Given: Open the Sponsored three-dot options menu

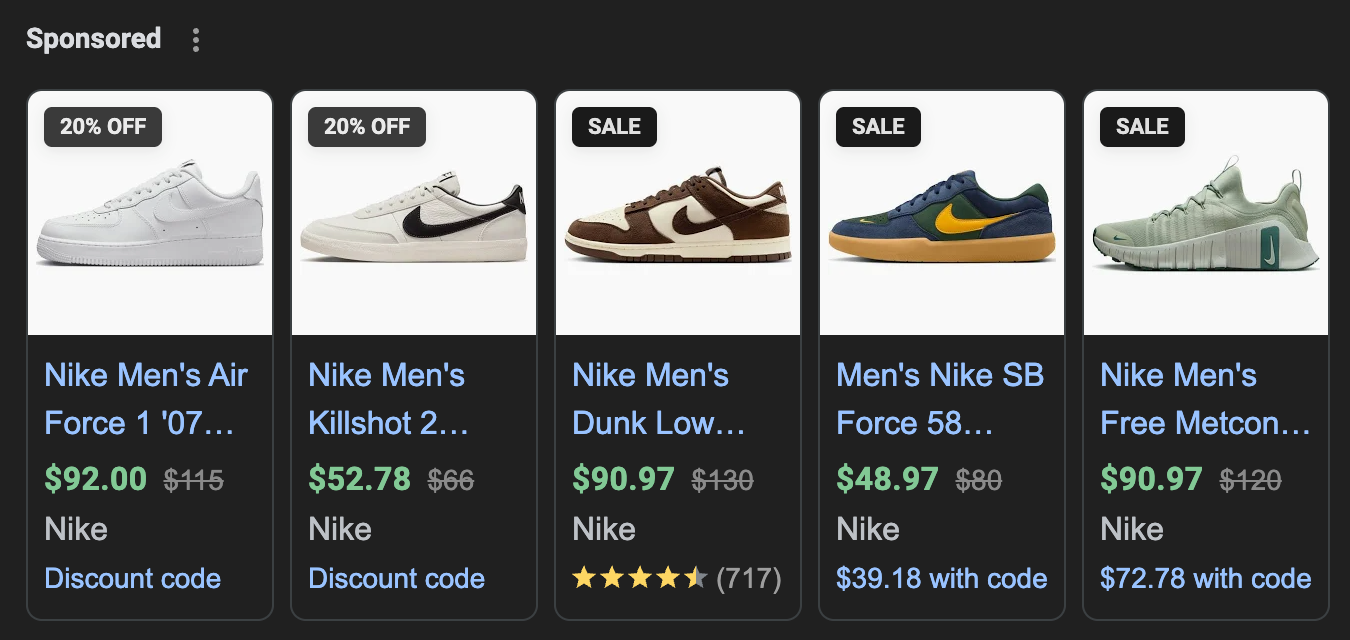Looking at the screenshot, I should pyautogui.click(x=196, y=40).
